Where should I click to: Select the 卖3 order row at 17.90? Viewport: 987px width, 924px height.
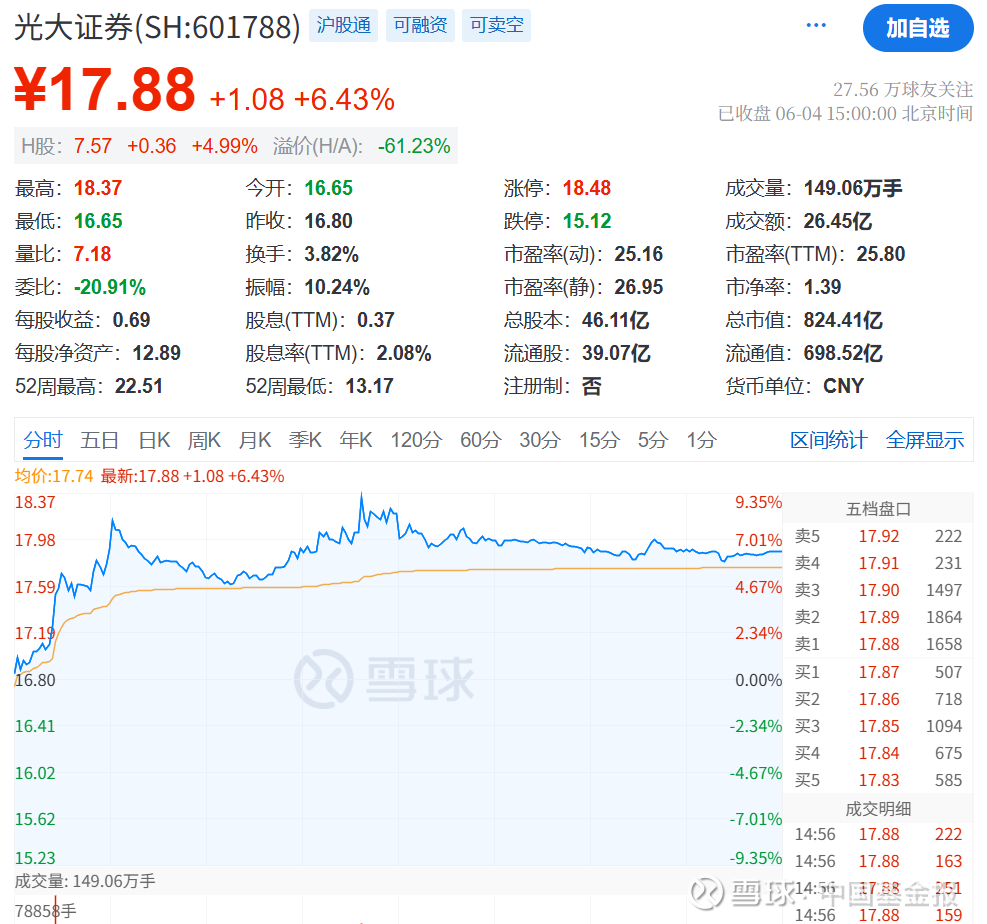878,590
